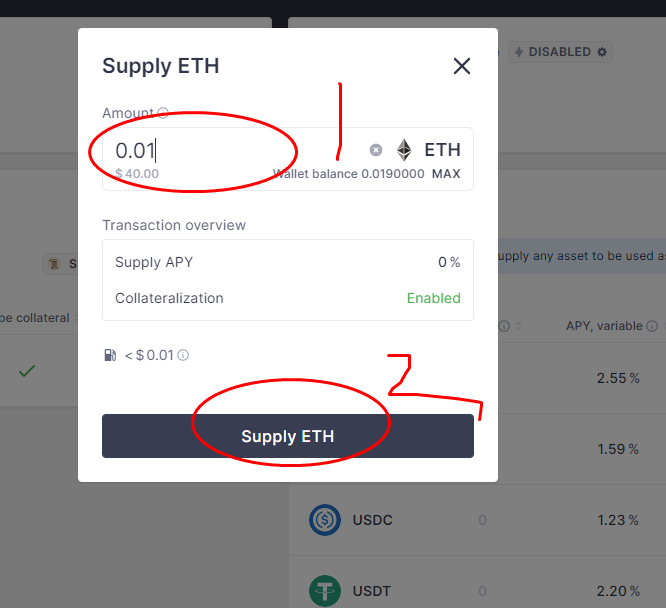Click the gas pump fee icon
The image size is (666, 608).
tap(109, 355)
